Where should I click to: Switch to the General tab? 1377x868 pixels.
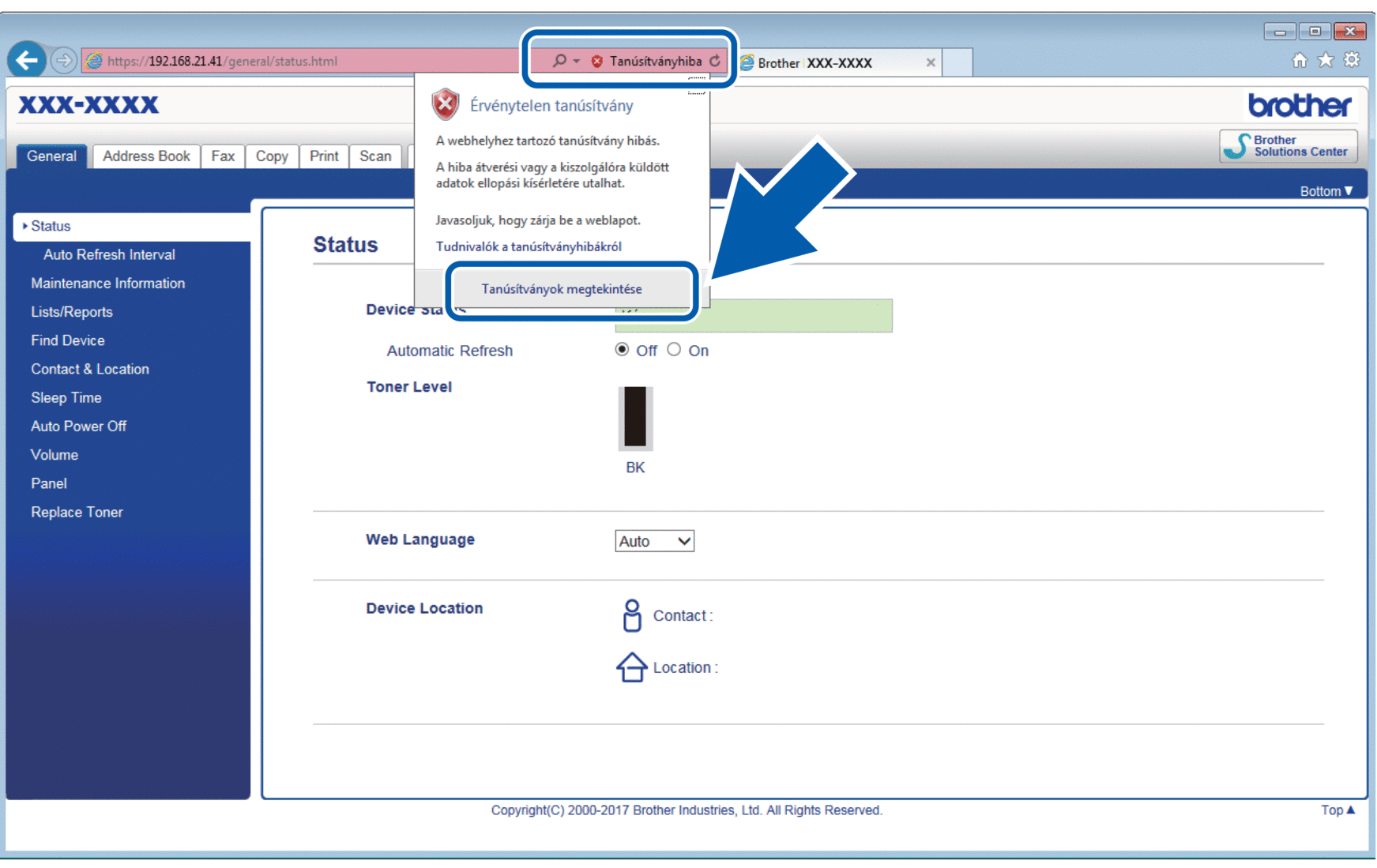tap(51, 156)
